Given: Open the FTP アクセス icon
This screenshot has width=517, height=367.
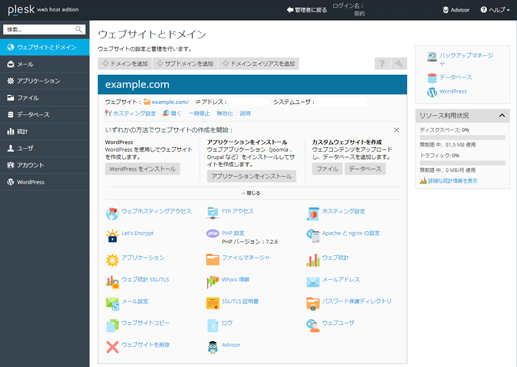Looking at the screenshot, I should coord(213,214).
